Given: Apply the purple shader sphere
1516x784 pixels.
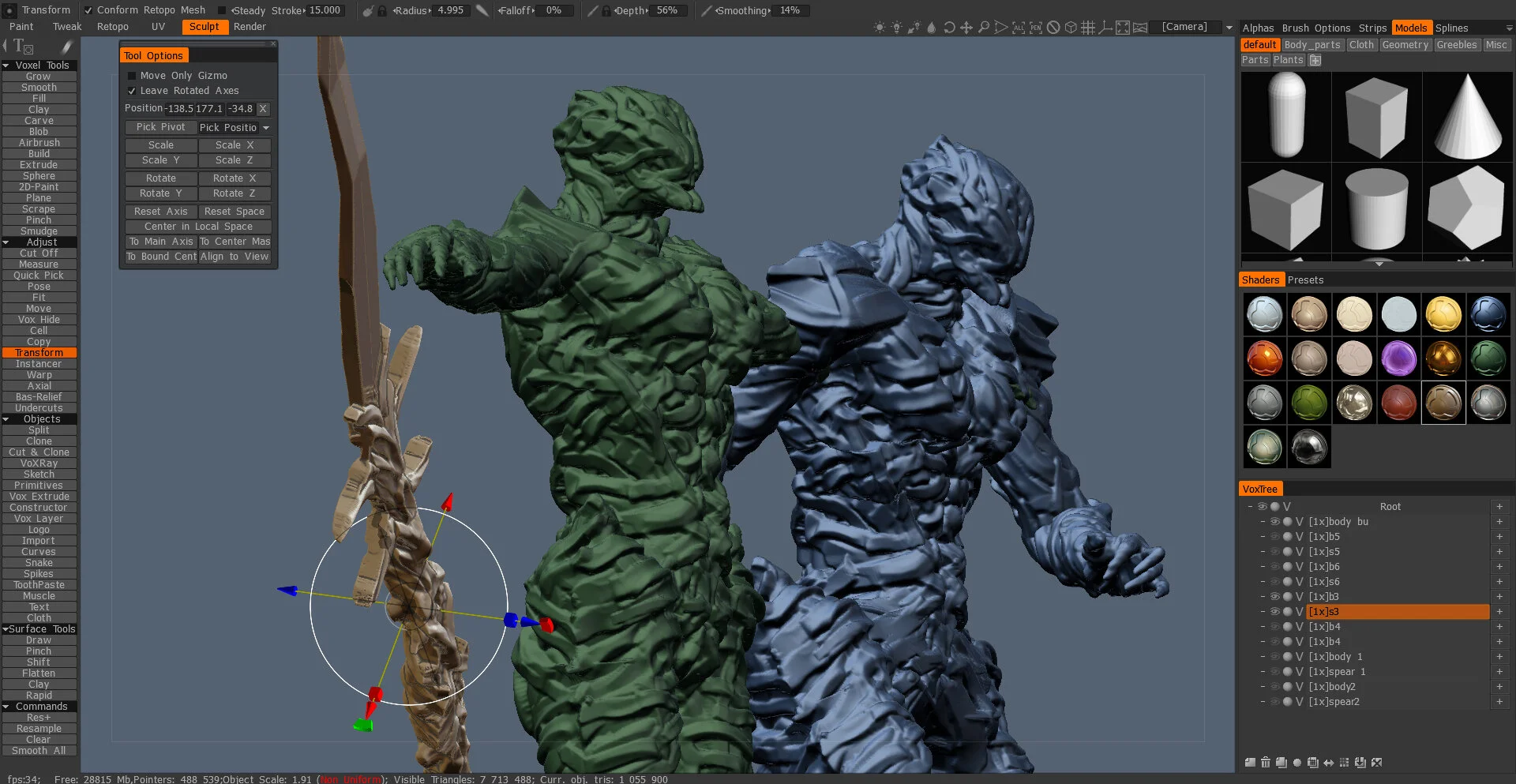Looking at the screenshot, I should click(x=1398, y=358).
